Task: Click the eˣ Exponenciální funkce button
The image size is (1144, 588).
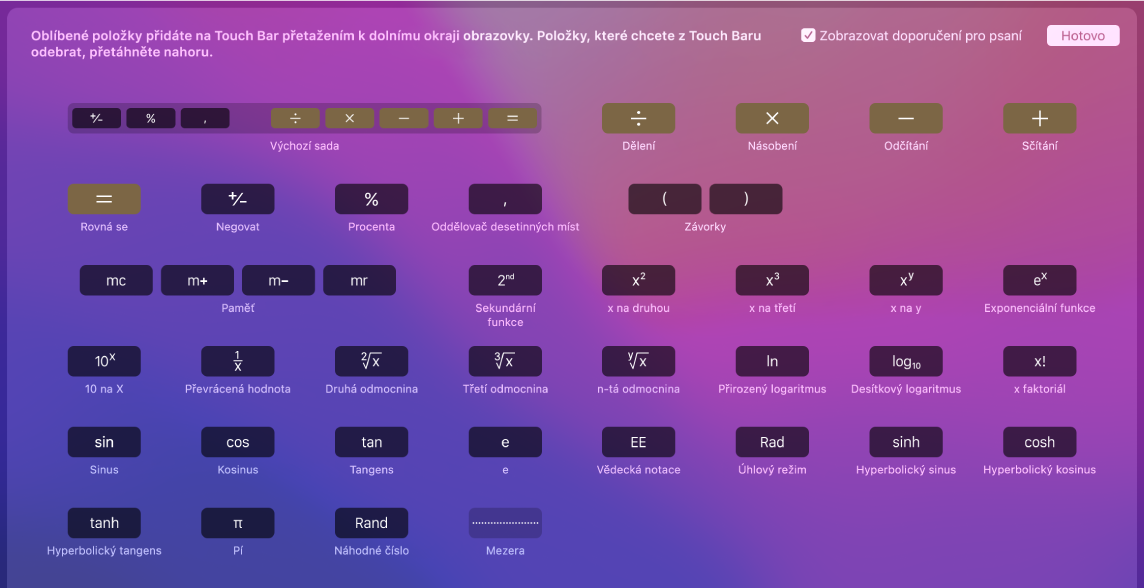Action: coord(1039,280)
